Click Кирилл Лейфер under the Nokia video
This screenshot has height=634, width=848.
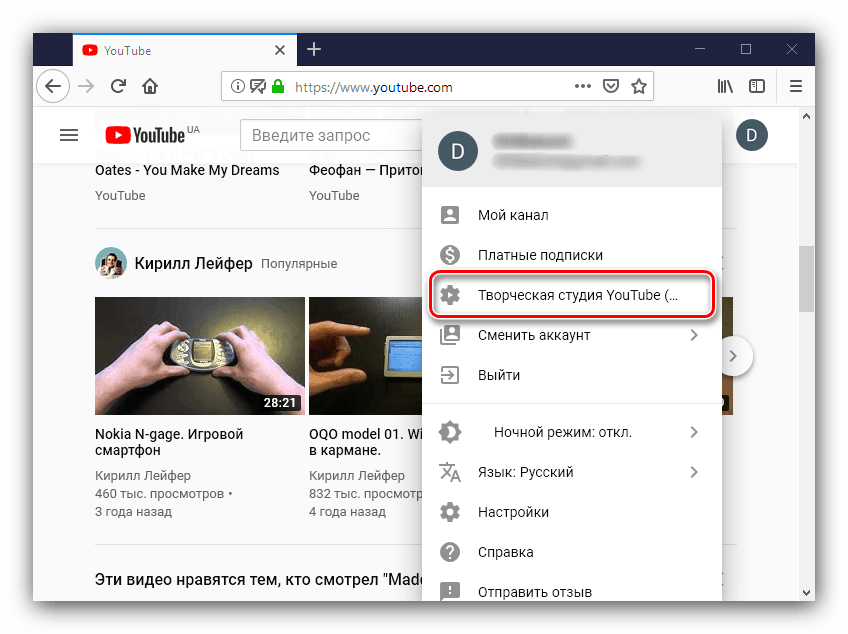click(x=143, y=476)
